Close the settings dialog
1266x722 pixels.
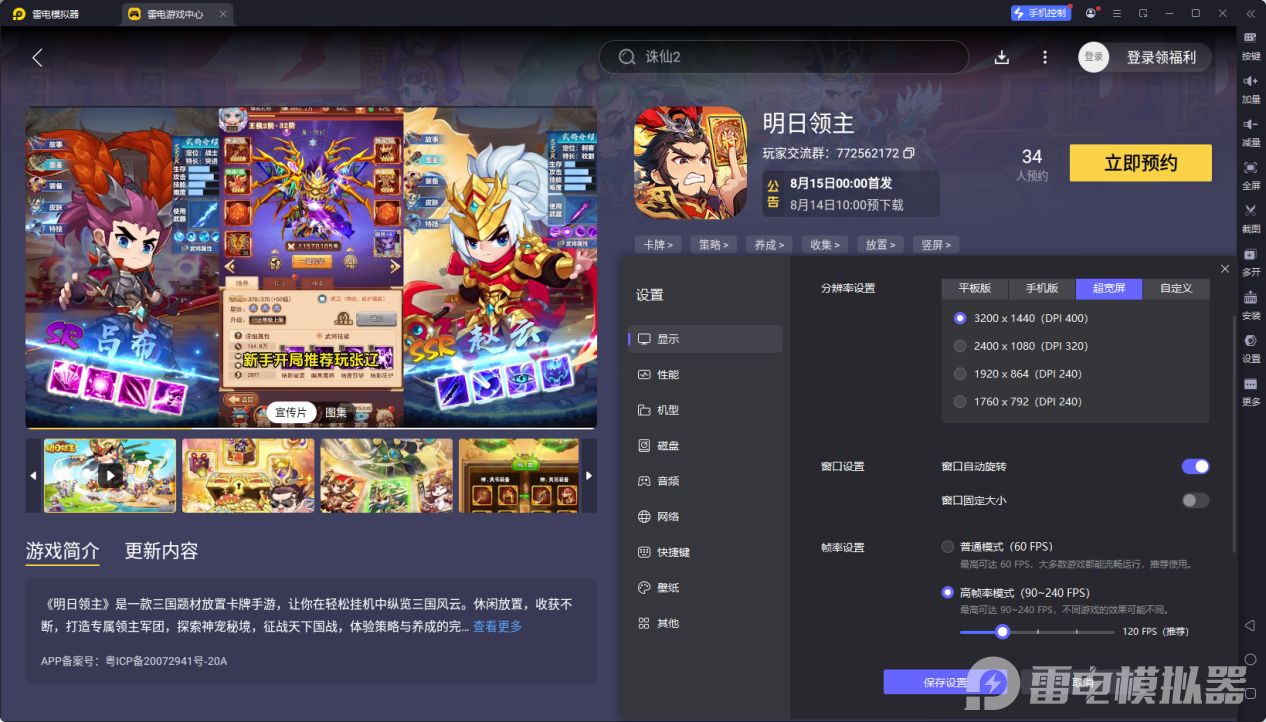coord(1225,269)
